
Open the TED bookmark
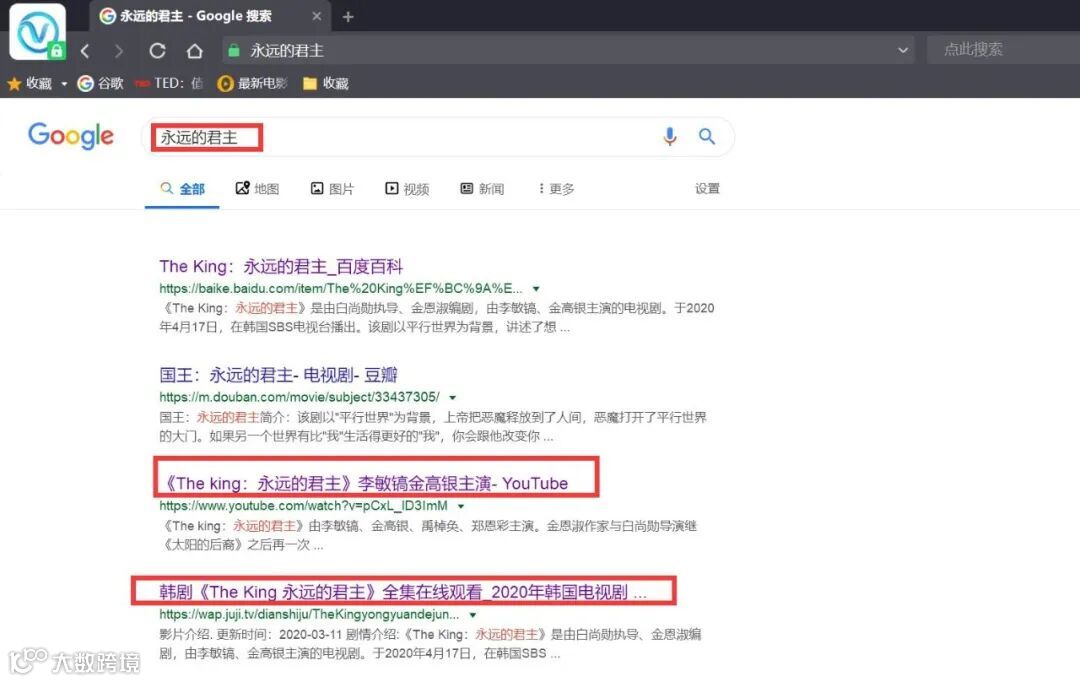click(169, 83)
